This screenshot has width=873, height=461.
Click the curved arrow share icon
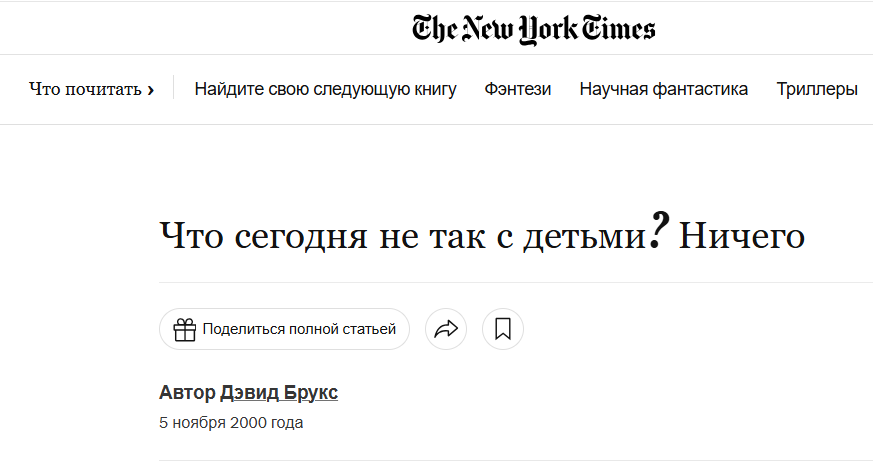coord(446,329)
